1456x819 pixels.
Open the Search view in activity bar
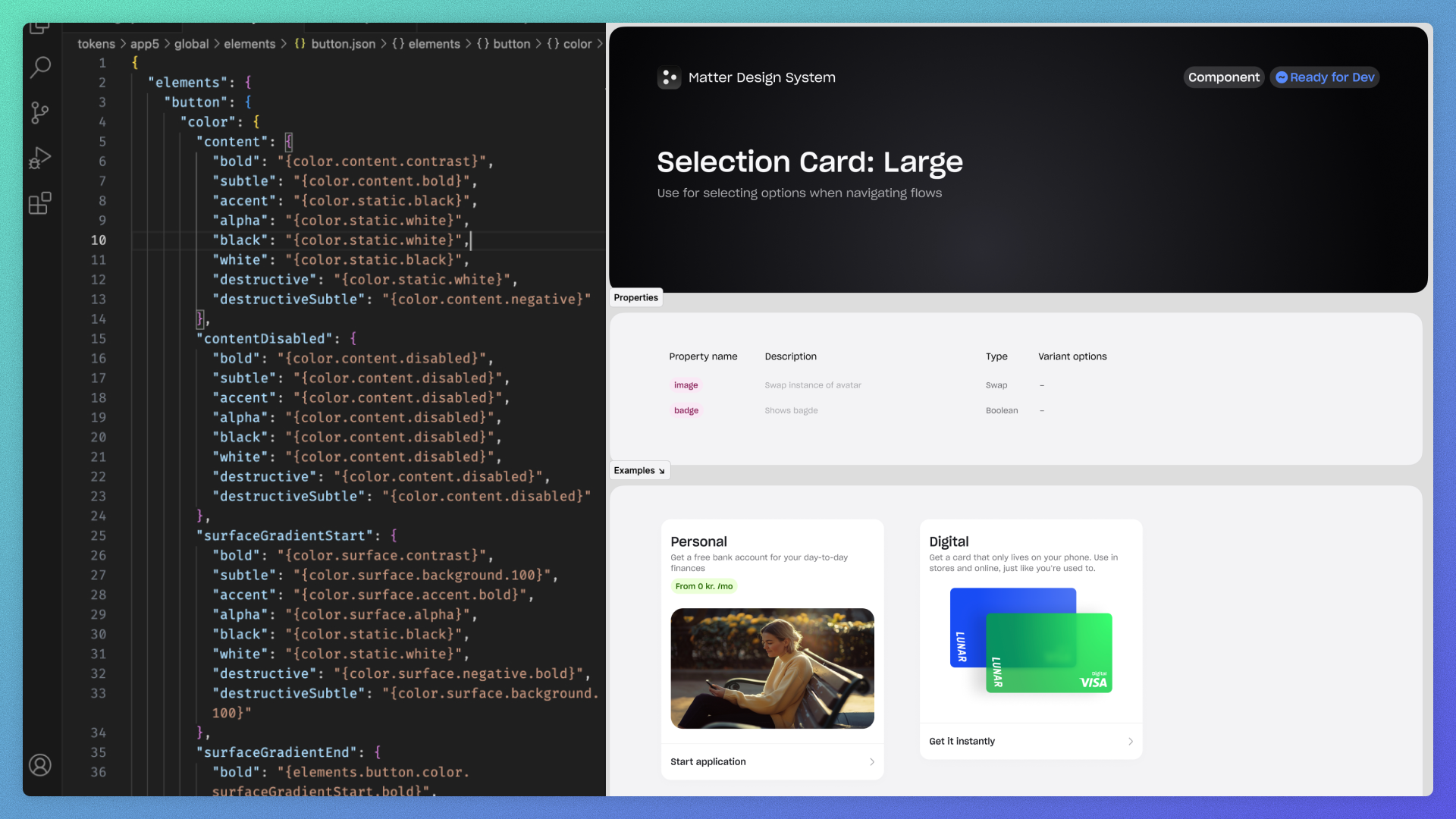(x=40, y=67)
